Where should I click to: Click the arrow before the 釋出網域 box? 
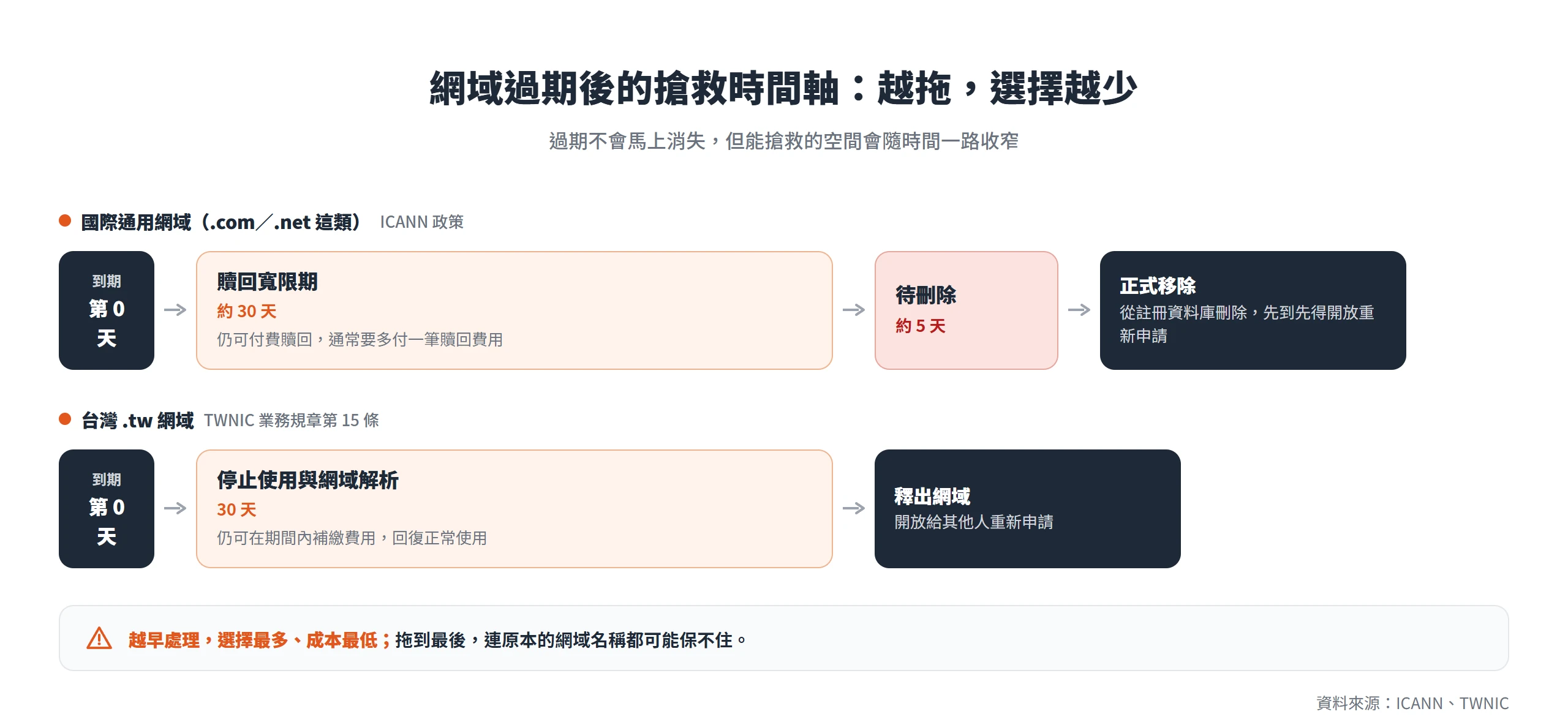pyautogui.click(x=854, y=508)
